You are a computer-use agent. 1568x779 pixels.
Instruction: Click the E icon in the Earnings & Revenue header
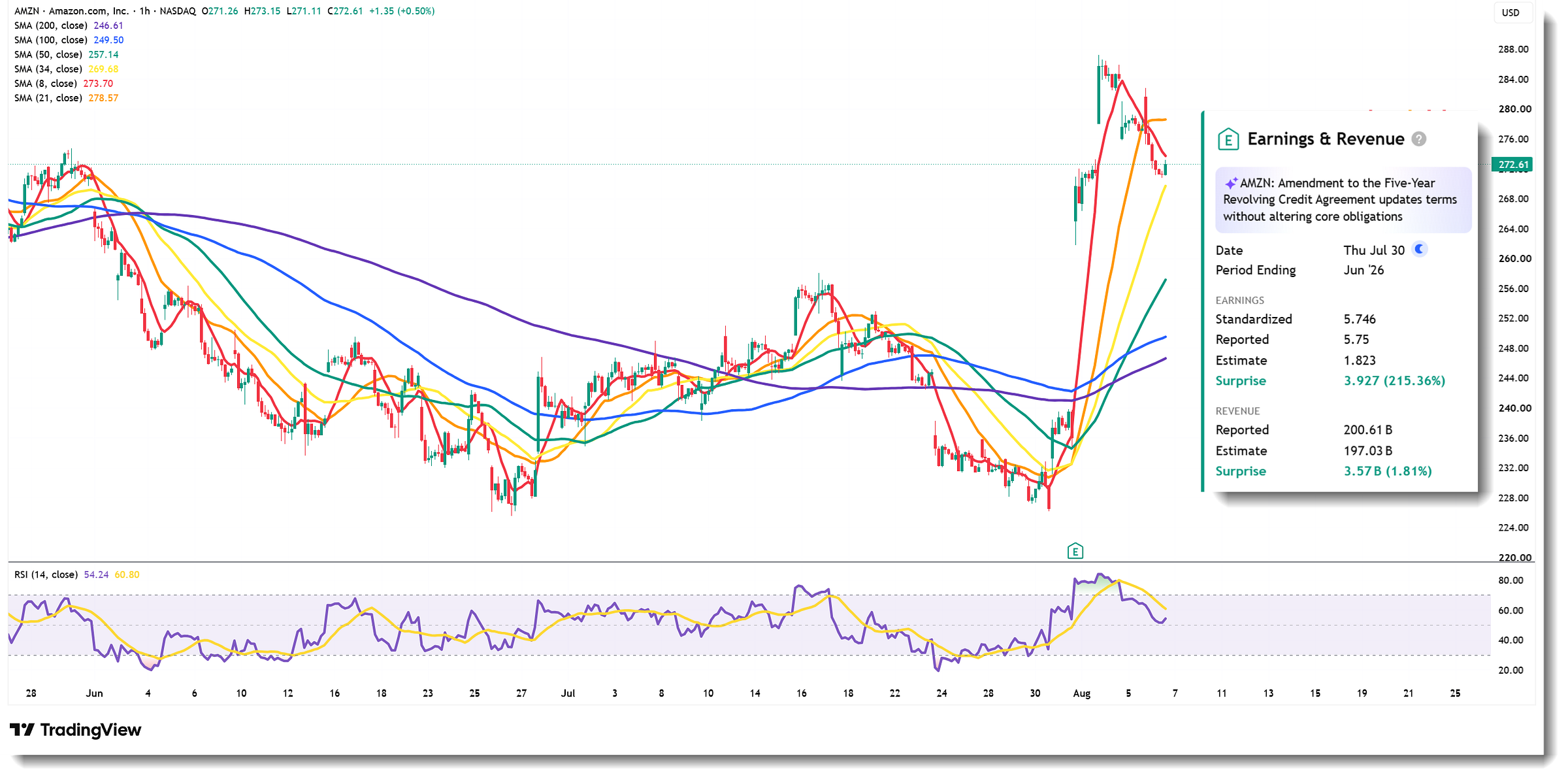pyautogui.click(x=1228, y=139)
